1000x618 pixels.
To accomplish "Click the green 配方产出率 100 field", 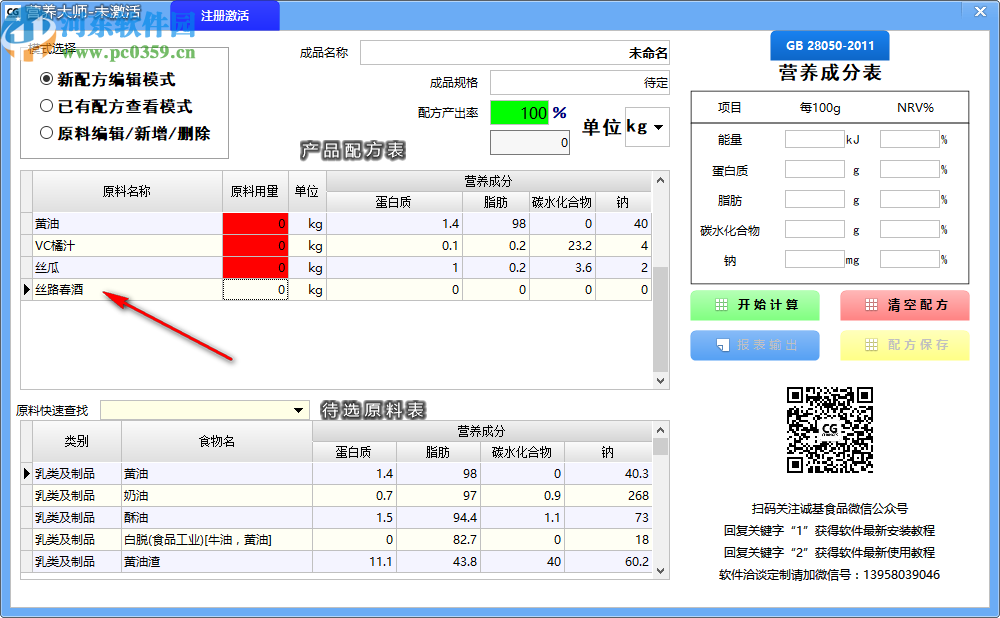I will point(519,113).
